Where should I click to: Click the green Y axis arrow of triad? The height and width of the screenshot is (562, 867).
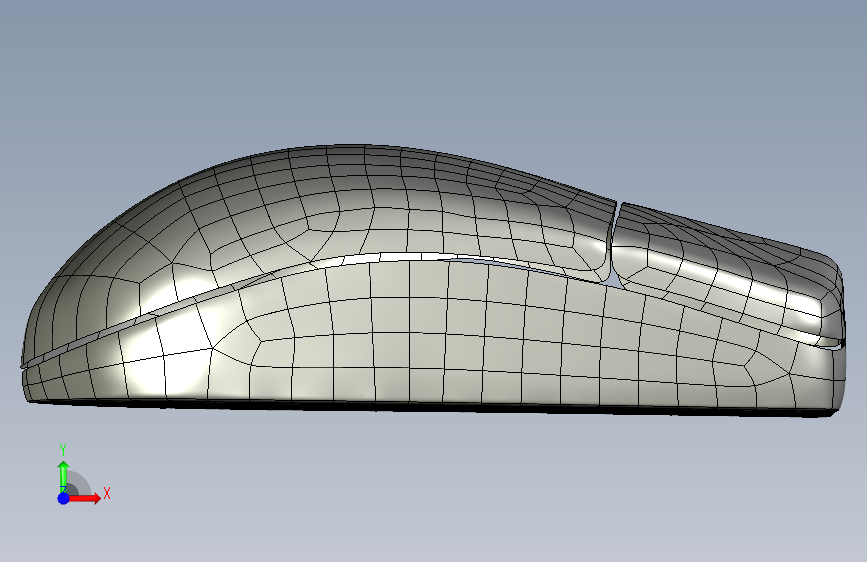tap(64, 476)
